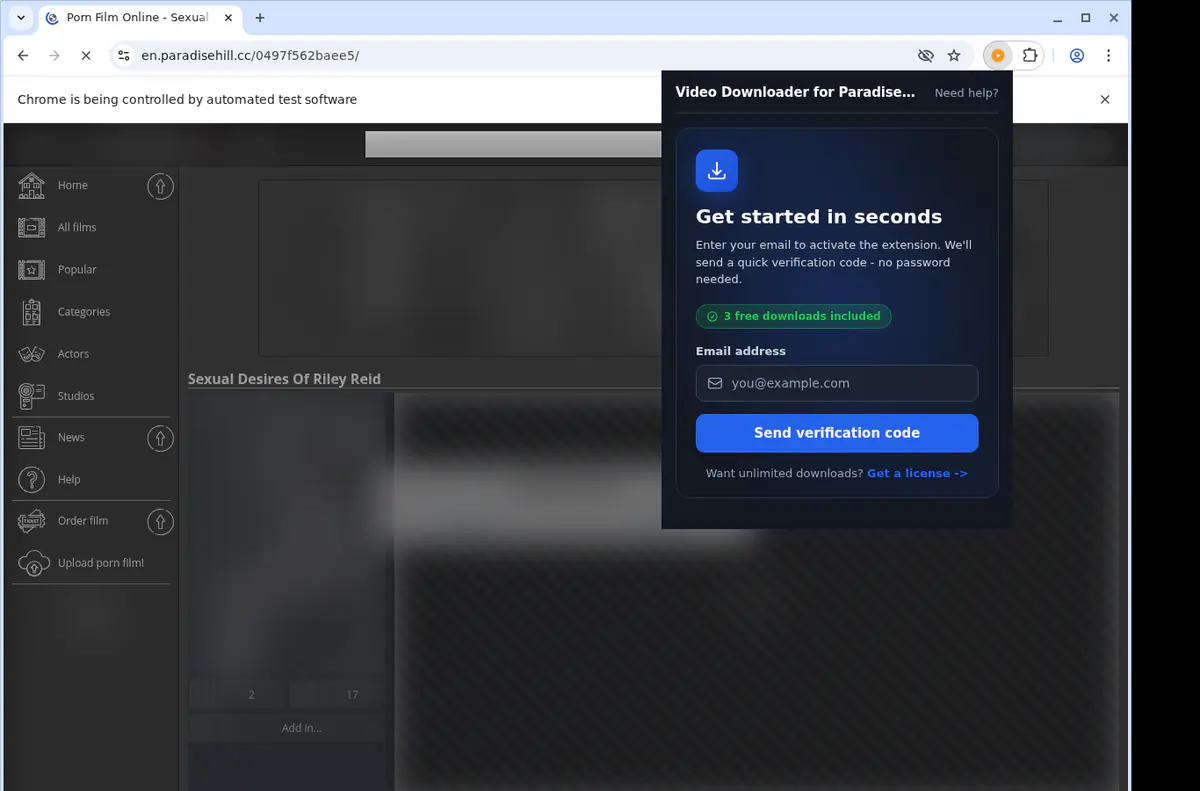Stop loading the page

86,56
